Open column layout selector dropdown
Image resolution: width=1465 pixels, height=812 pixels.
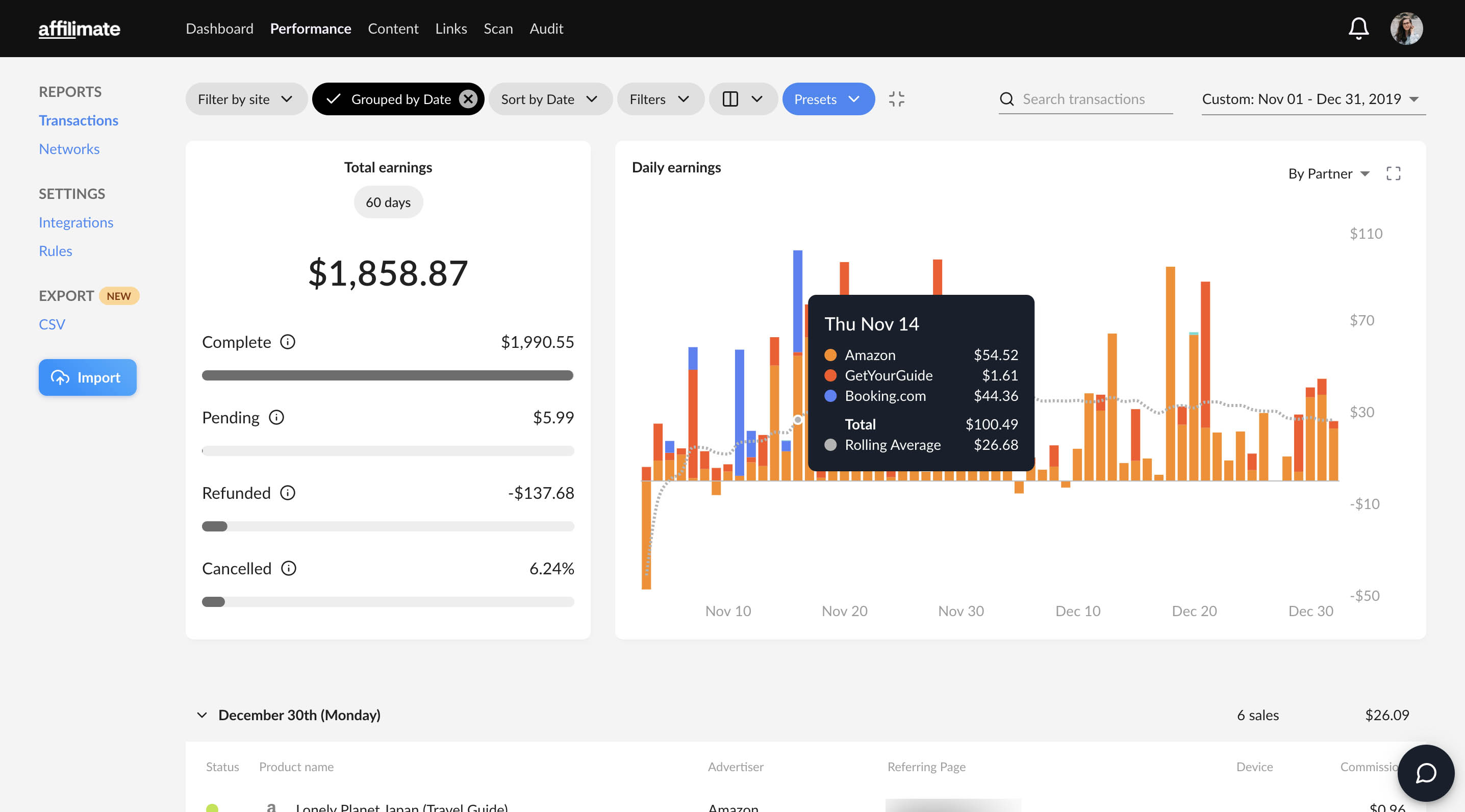[743, 99]
